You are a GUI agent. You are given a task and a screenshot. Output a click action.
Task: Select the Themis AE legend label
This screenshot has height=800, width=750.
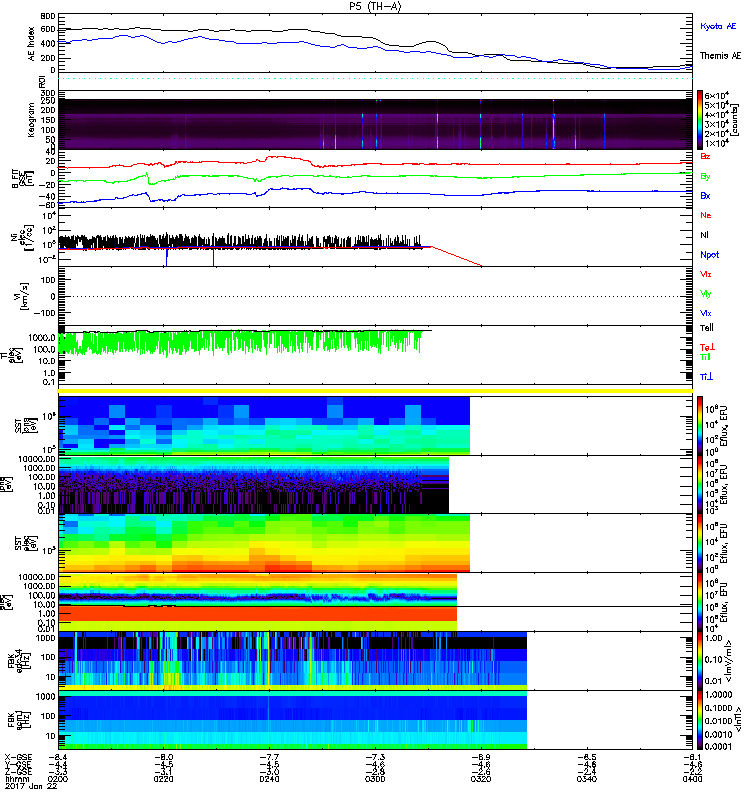point(720,56)
